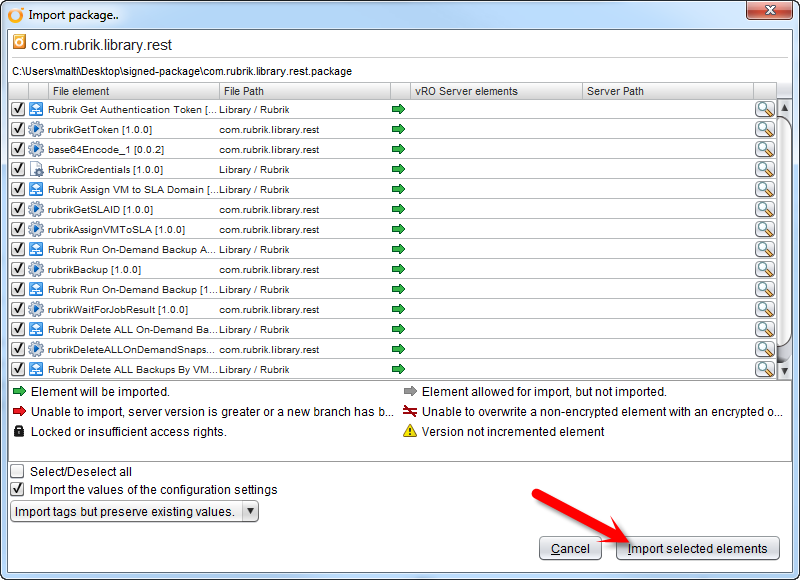Click workflow icon beside Rubrik Delete ALL Backups By VM
Viewport: 800px width, 580px height.
point(36,369)
